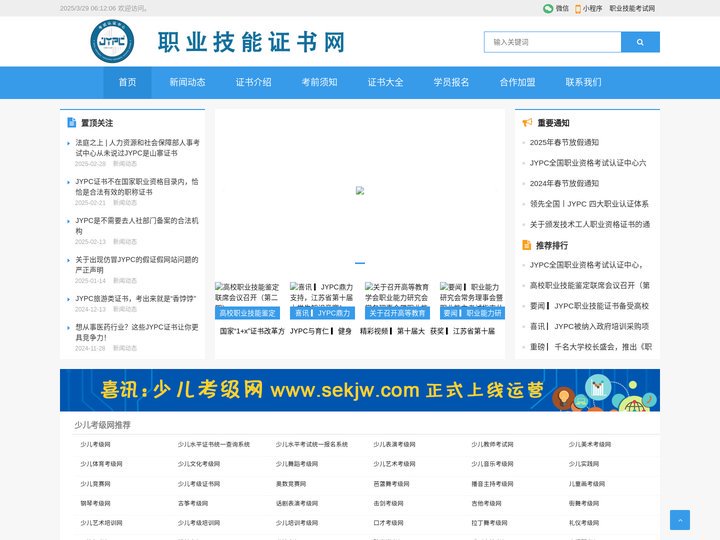Open notice 2024年春节放假通知

tap(564, 183)
